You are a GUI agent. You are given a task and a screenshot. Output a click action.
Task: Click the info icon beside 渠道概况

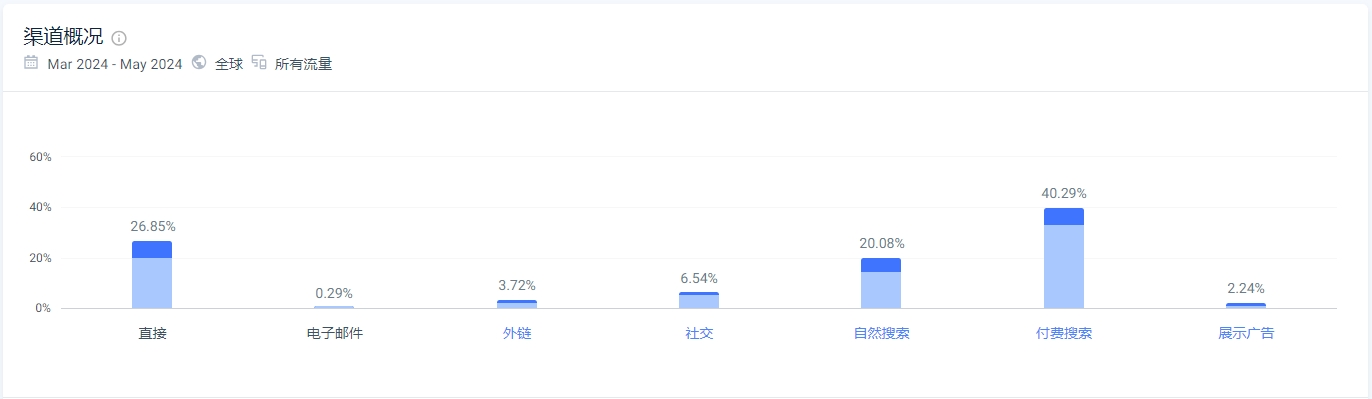click(x=119, y=39)
